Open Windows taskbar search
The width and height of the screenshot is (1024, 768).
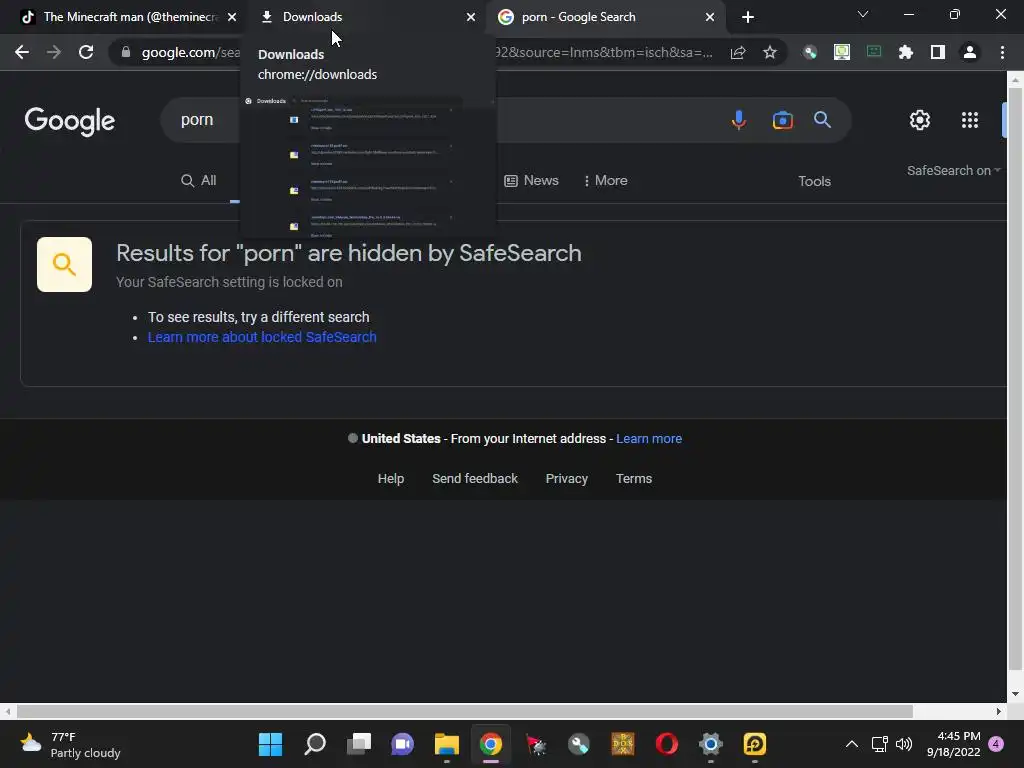[x=315, y=744]
